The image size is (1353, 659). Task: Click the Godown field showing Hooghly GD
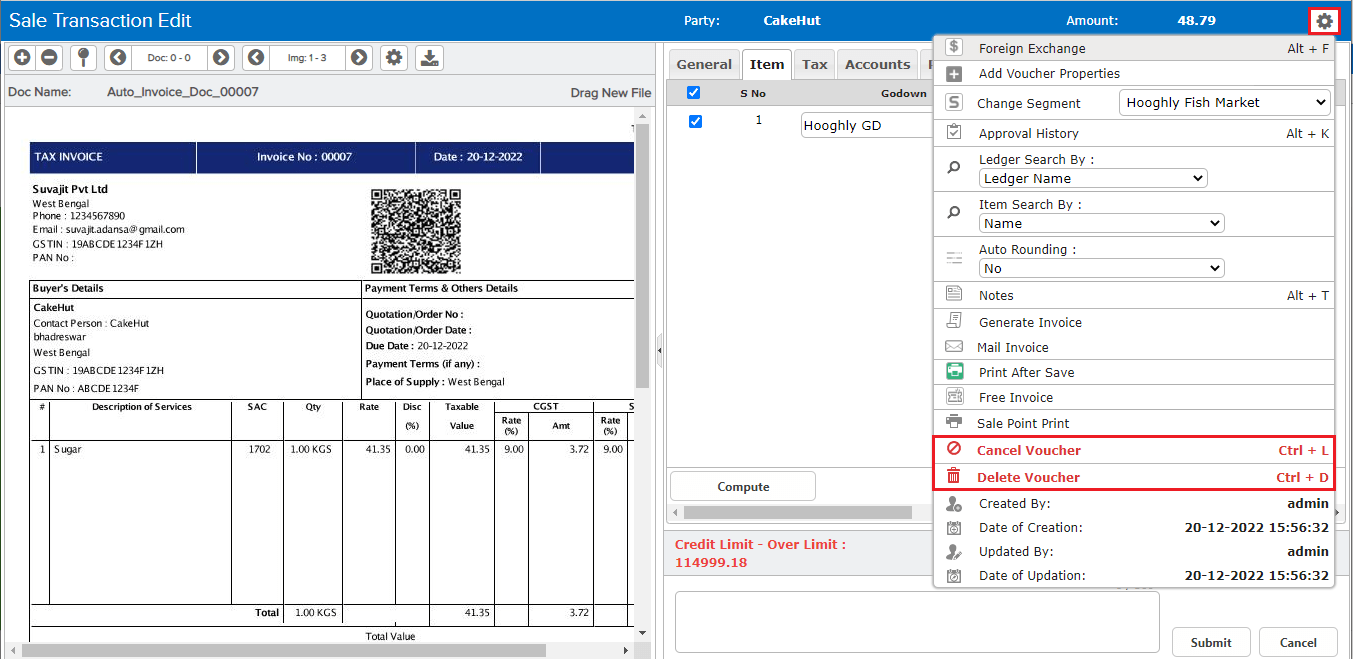tap(866, 126)
